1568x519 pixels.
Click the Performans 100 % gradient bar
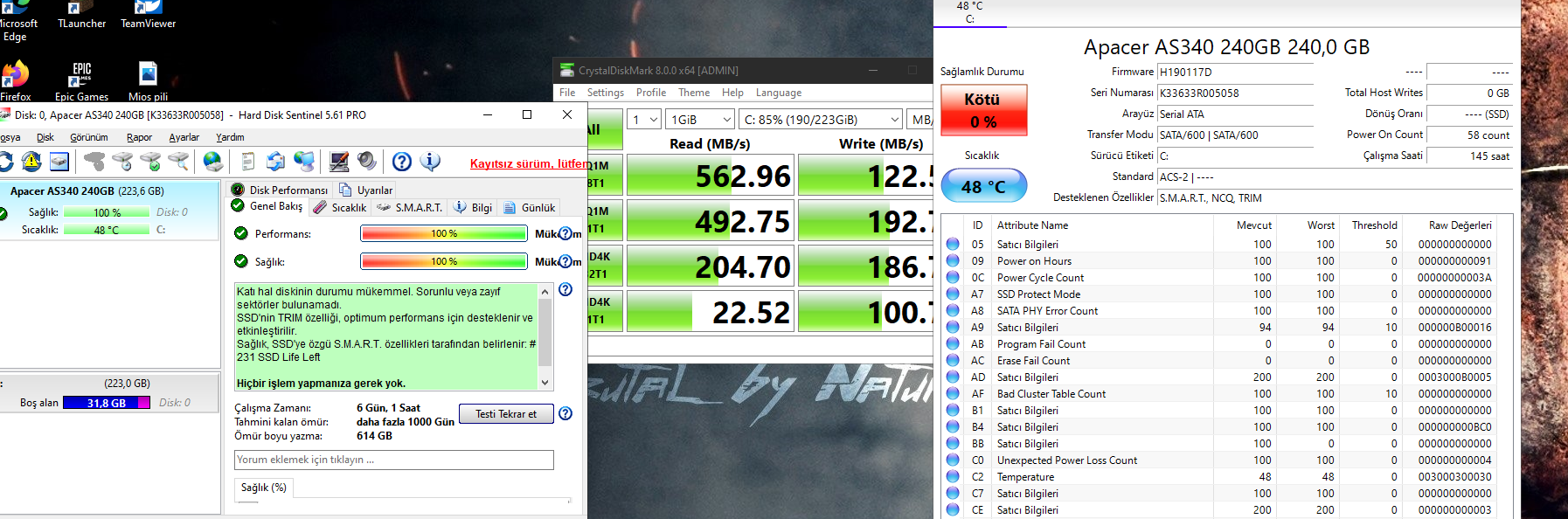[x=444, y=233]
